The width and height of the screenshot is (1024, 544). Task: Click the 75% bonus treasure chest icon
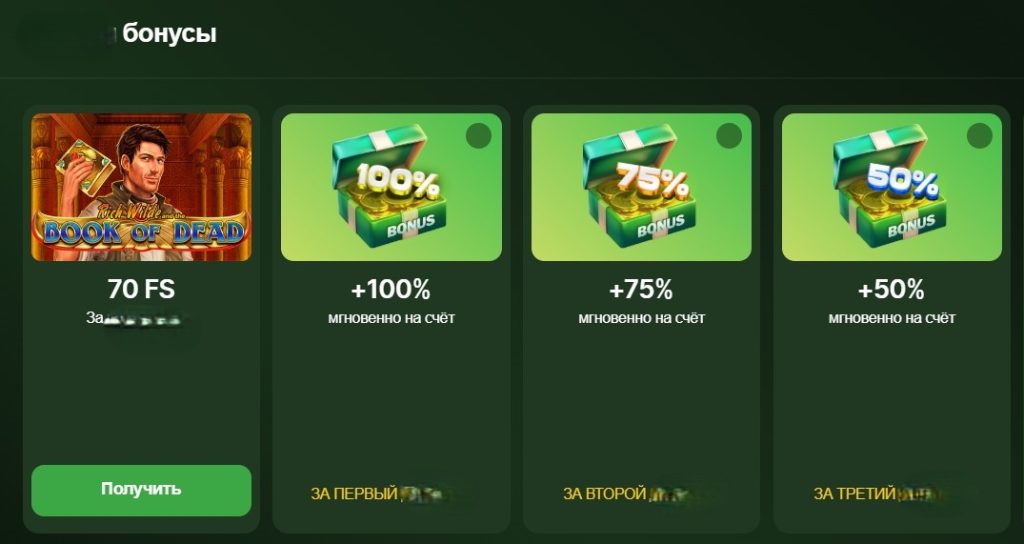click(x=641, y=186)
